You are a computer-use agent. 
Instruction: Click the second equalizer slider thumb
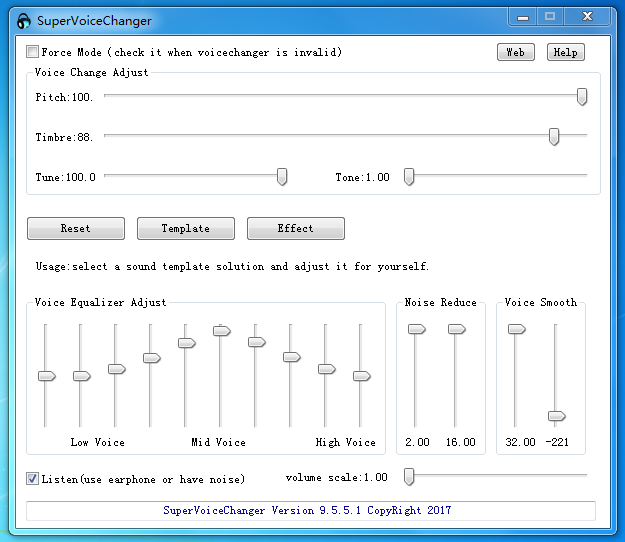[82, 376]
